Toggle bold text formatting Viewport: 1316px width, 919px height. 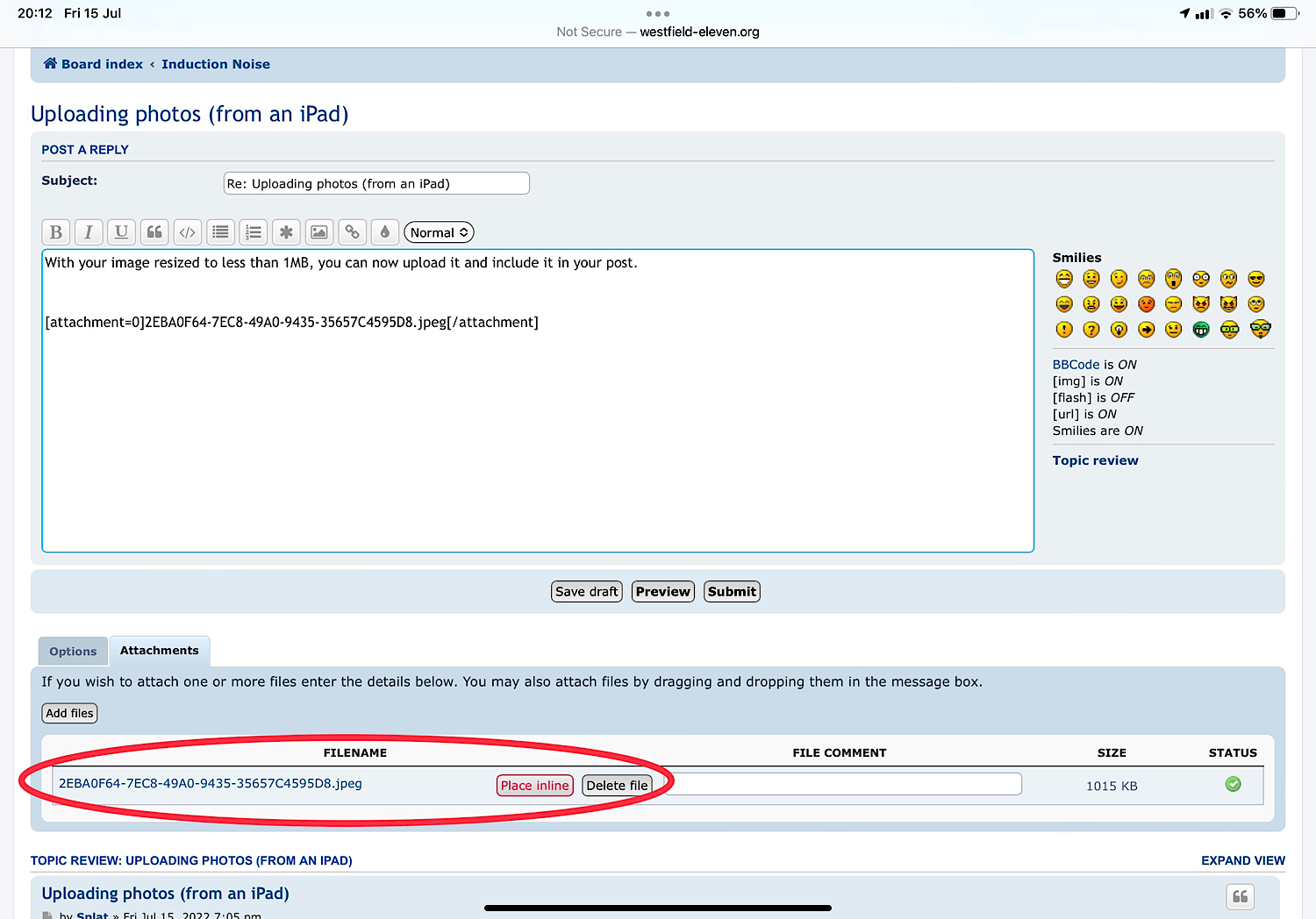[56, 232]
